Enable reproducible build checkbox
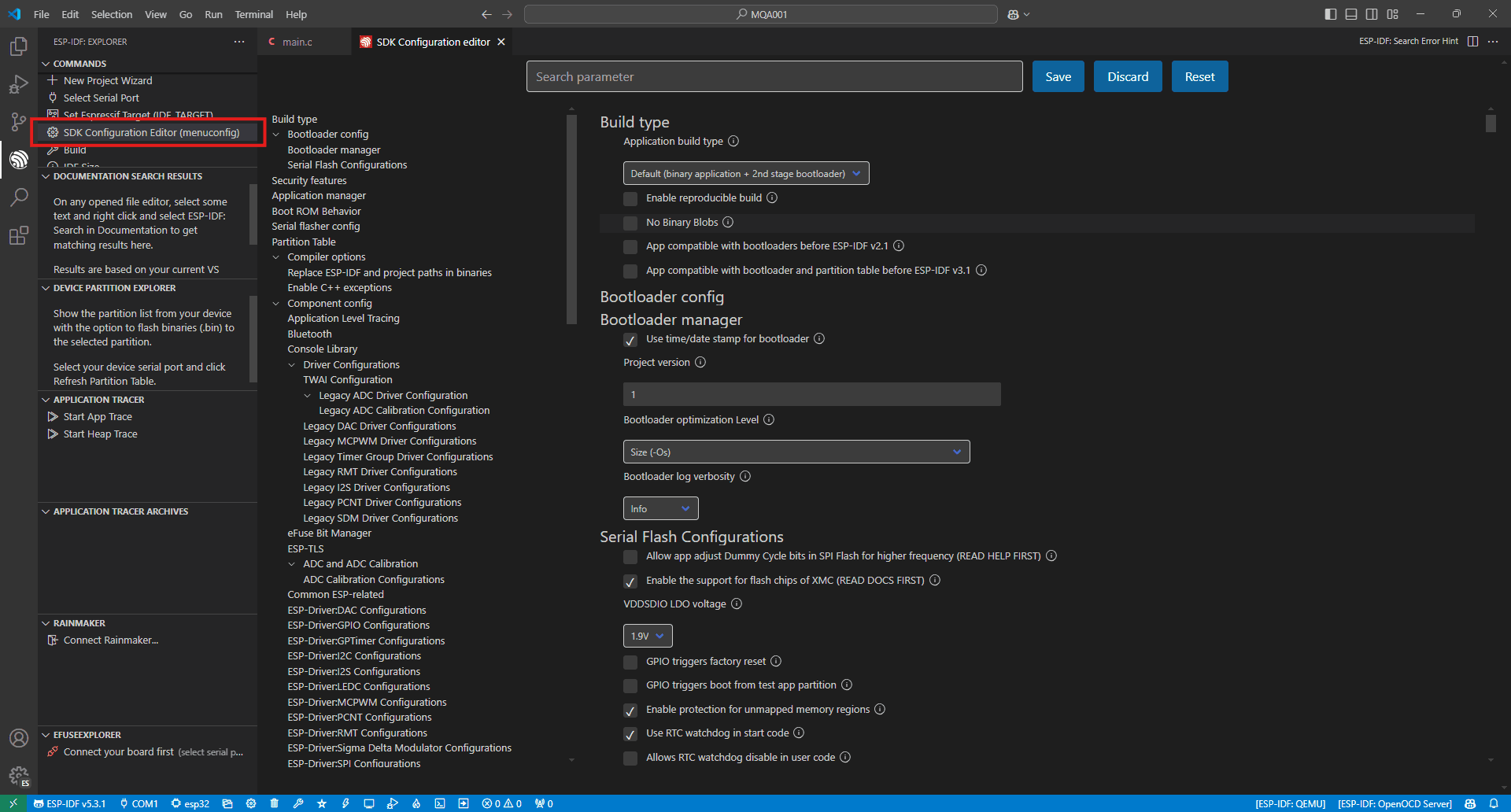The width and height of the screenshot is (1511, 812). (630, 198)
